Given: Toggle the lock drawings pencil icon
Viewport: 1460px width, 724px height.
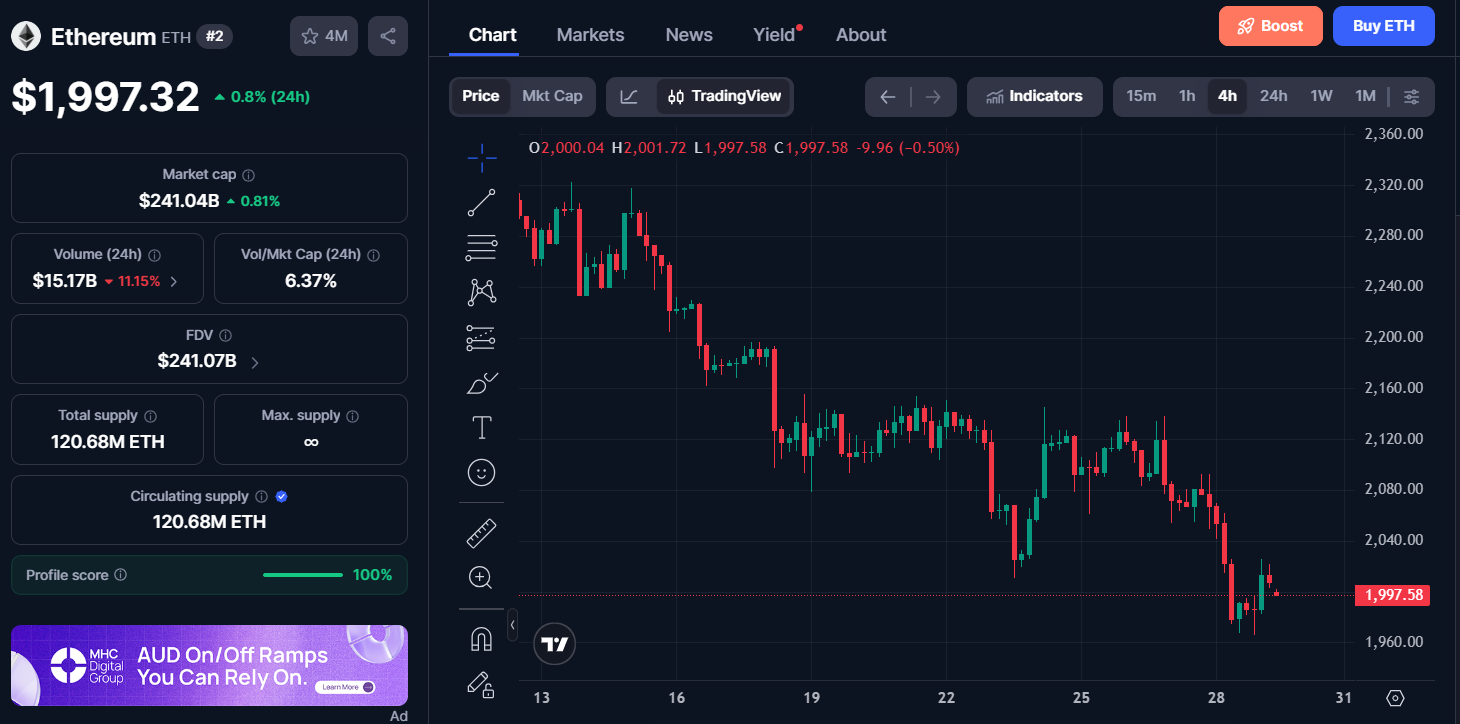Looking at the screenshot, I should 482,684.
